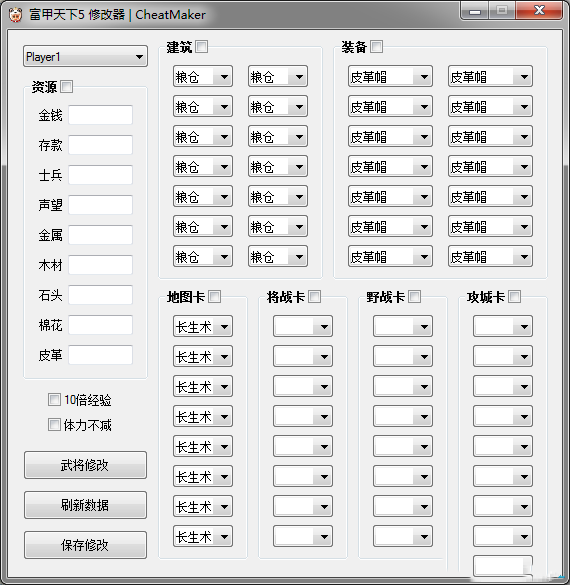
Task: Enable the 将战卡 checkbox
Action: tap(314, 297)
